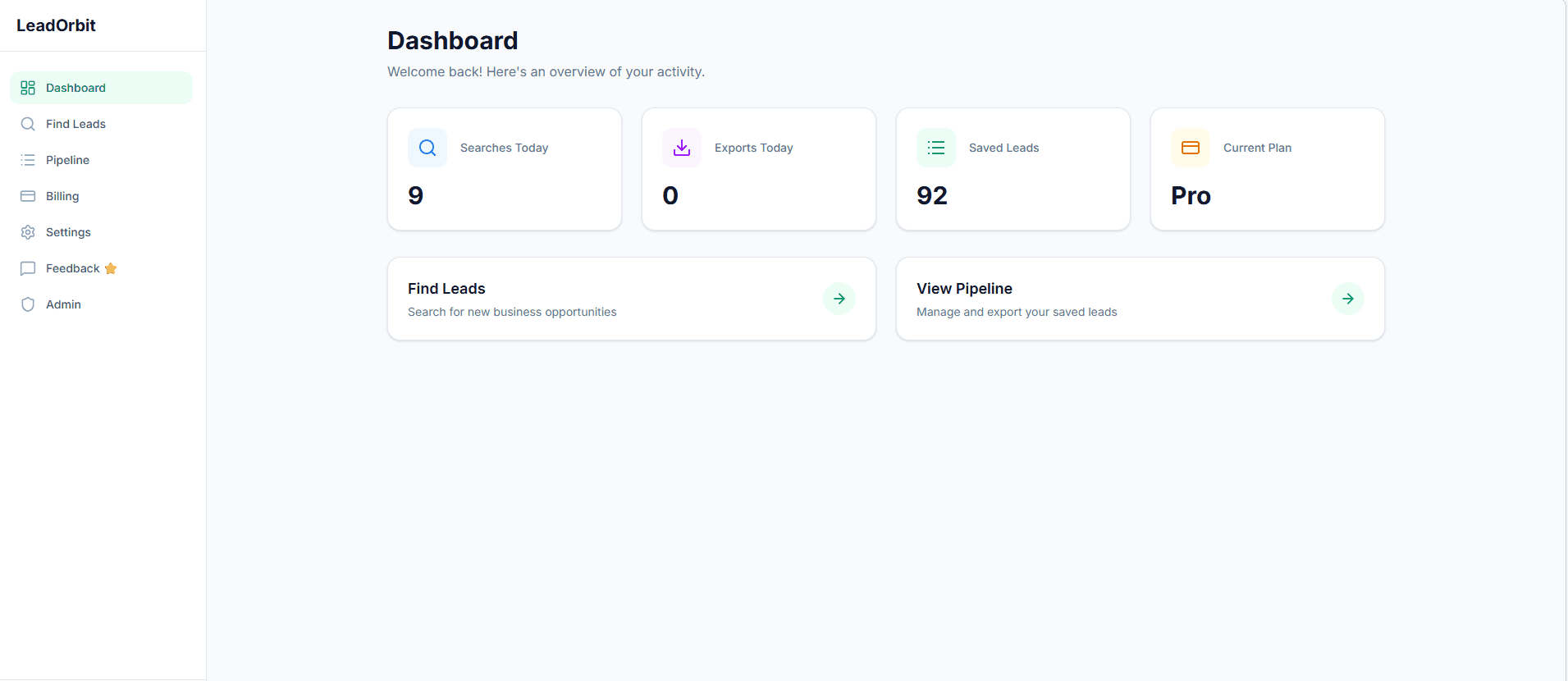The image size is (1568, 681).
Task: Select the Pipeline list icon in sidebar
Action: point(28,160)
